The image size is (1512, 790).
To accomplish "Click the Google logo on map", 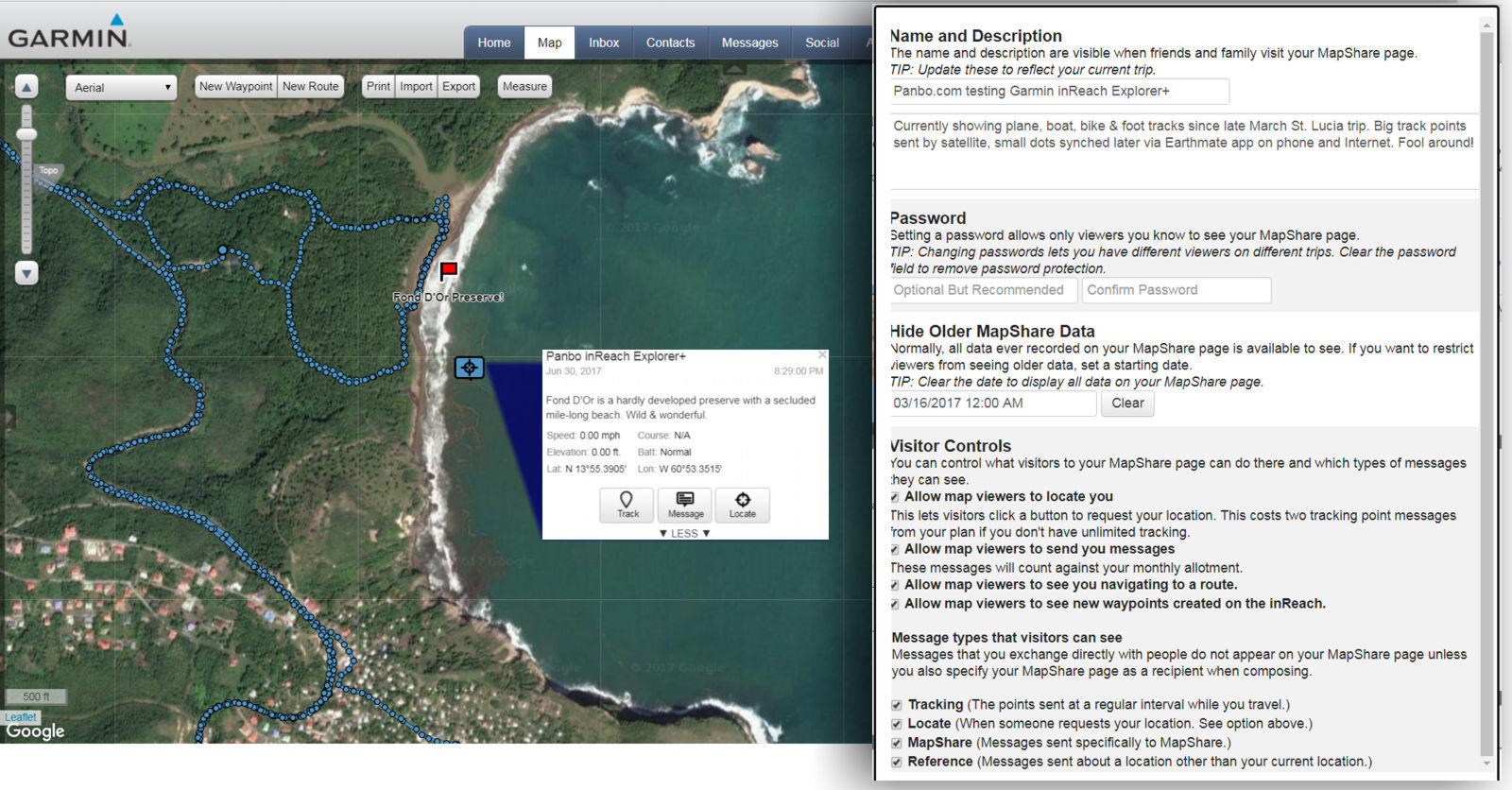I will (x=35, y=731).
